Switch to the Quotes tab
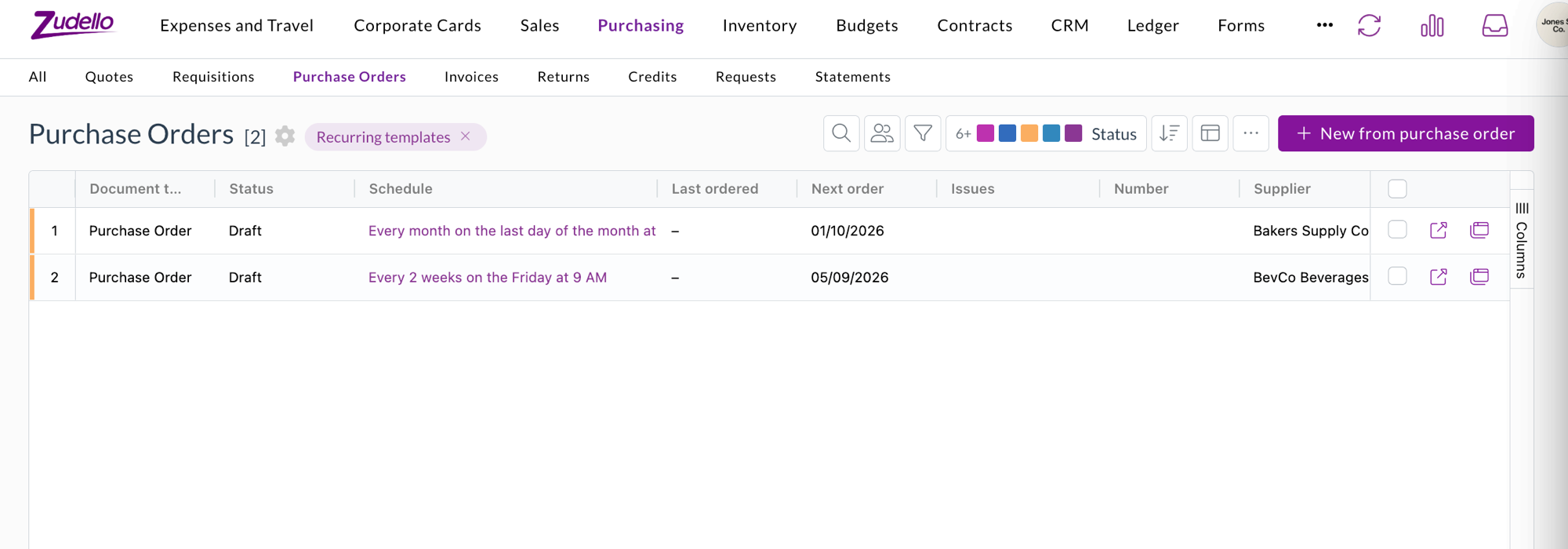The image size is (1568, 549). click(109, 76)
